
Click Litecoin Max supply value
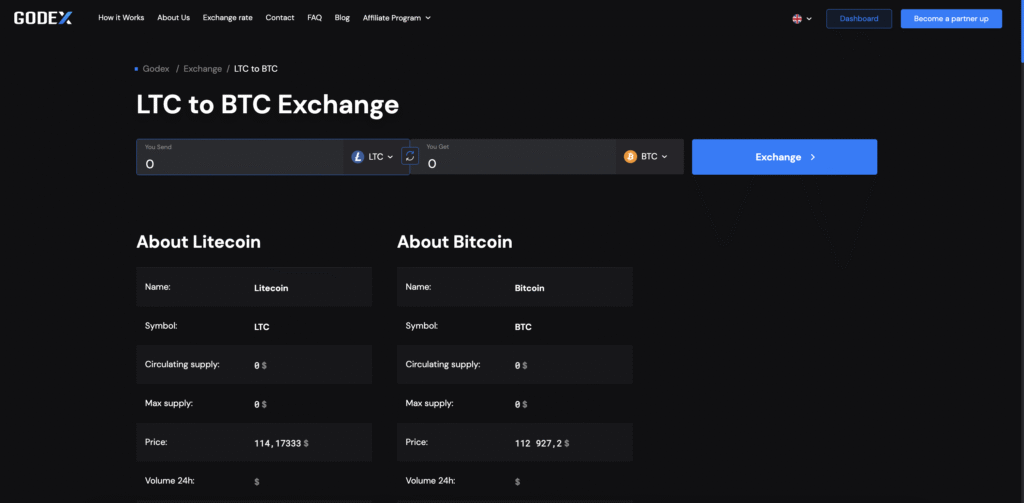tap(260, 405)
